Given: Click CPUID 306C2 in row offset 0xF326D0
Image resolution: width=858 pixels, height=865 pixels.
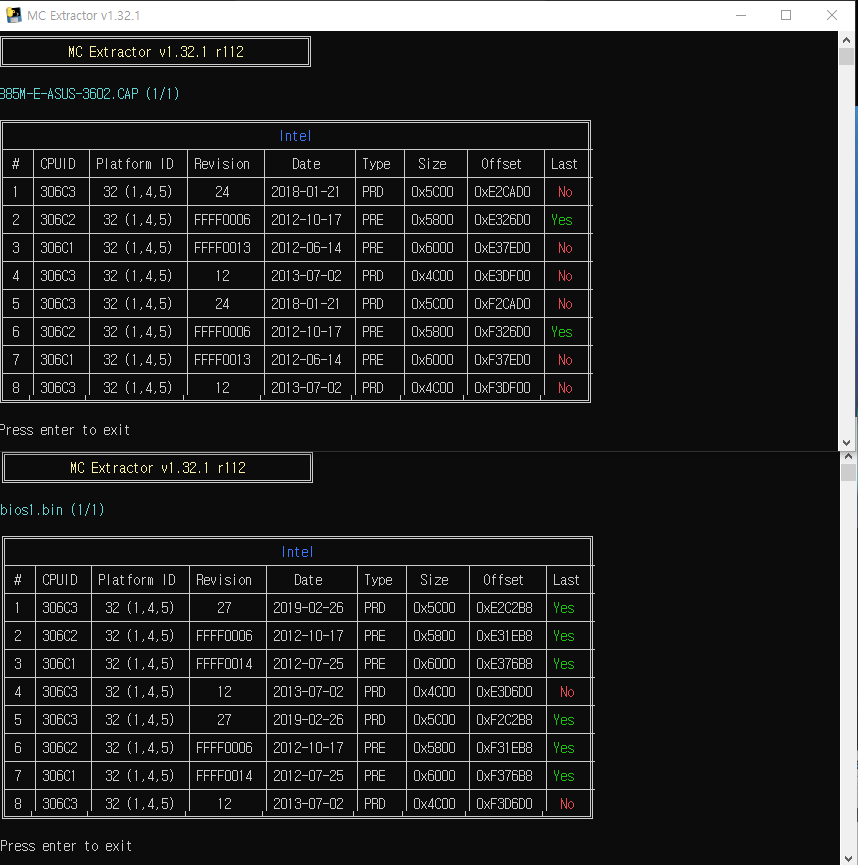Looking at the screenshot, I should [x=58, y=332].
